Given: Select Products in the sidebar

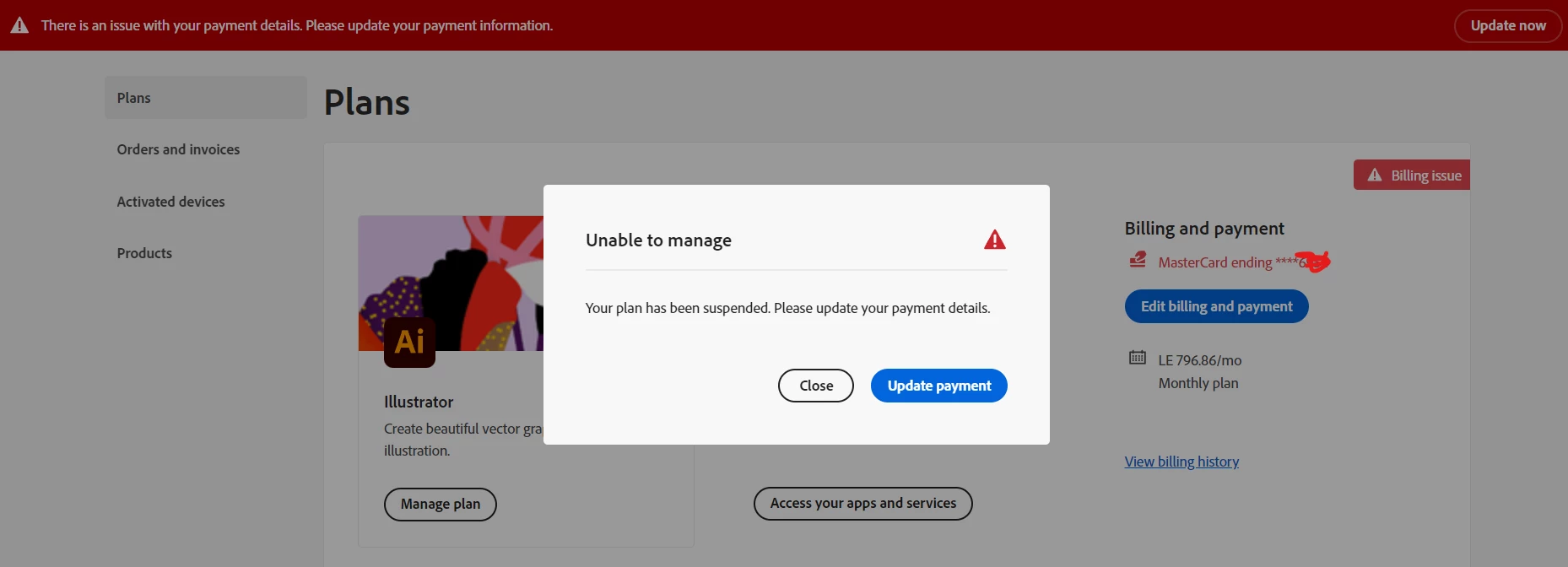Looking at the screenshot, I should coord(144,253).
